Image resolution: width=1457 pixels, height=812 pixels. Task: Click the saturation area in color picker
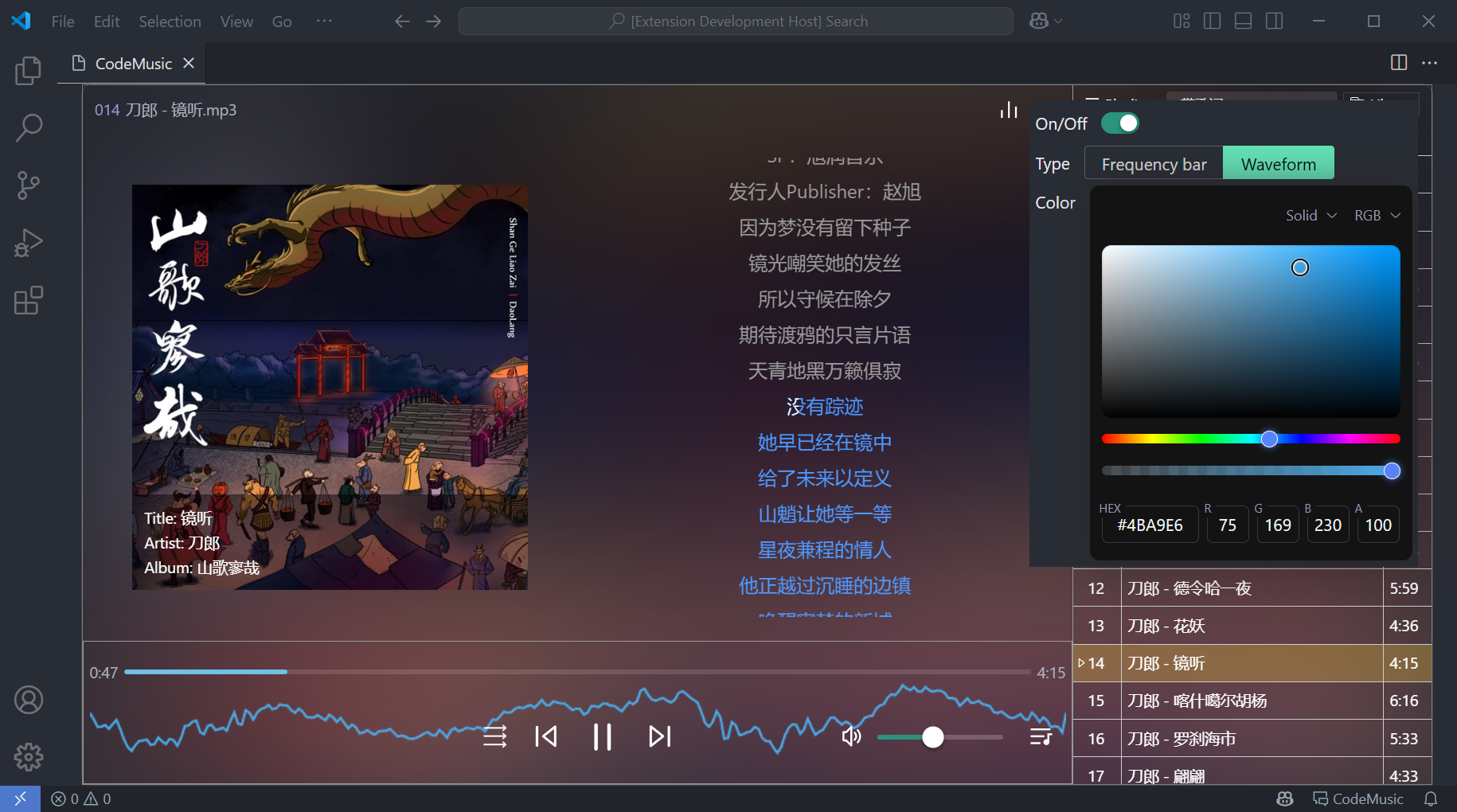tap(1251, 331)
